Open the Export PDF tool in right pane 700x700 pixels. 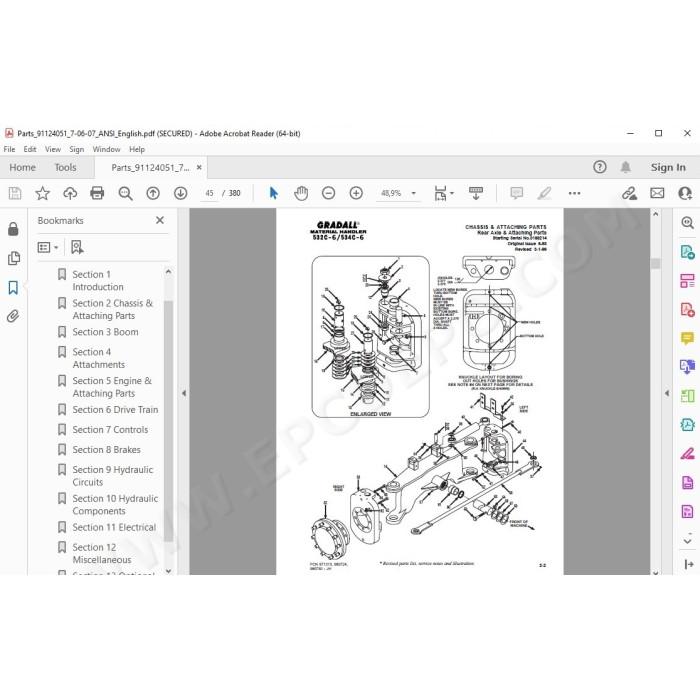(688, 252)
